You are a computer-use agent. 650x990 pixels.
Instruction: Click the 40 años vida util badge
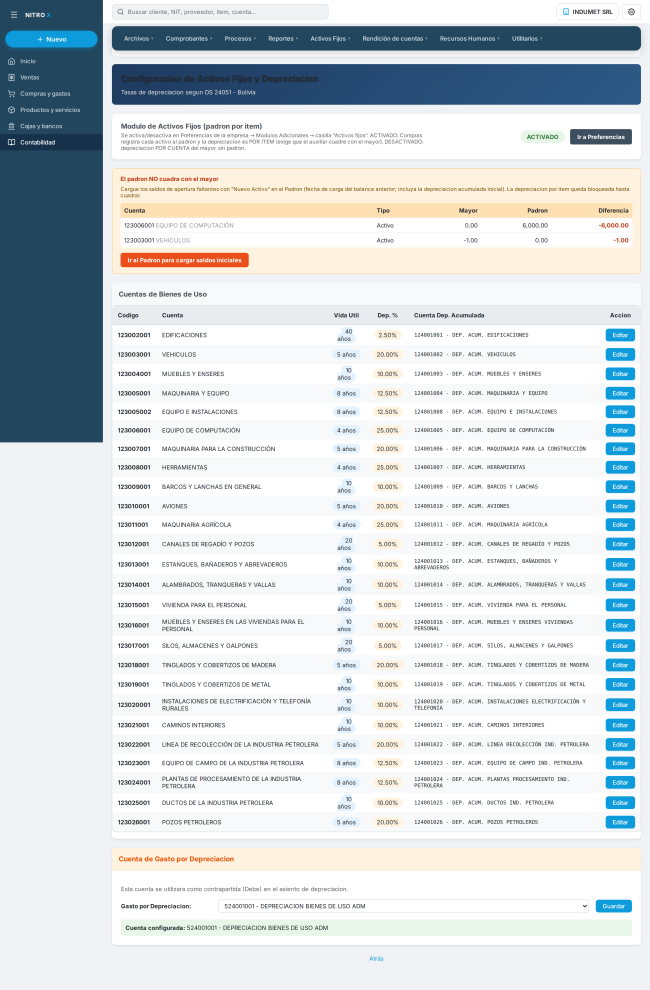click(x=346, y=335)
